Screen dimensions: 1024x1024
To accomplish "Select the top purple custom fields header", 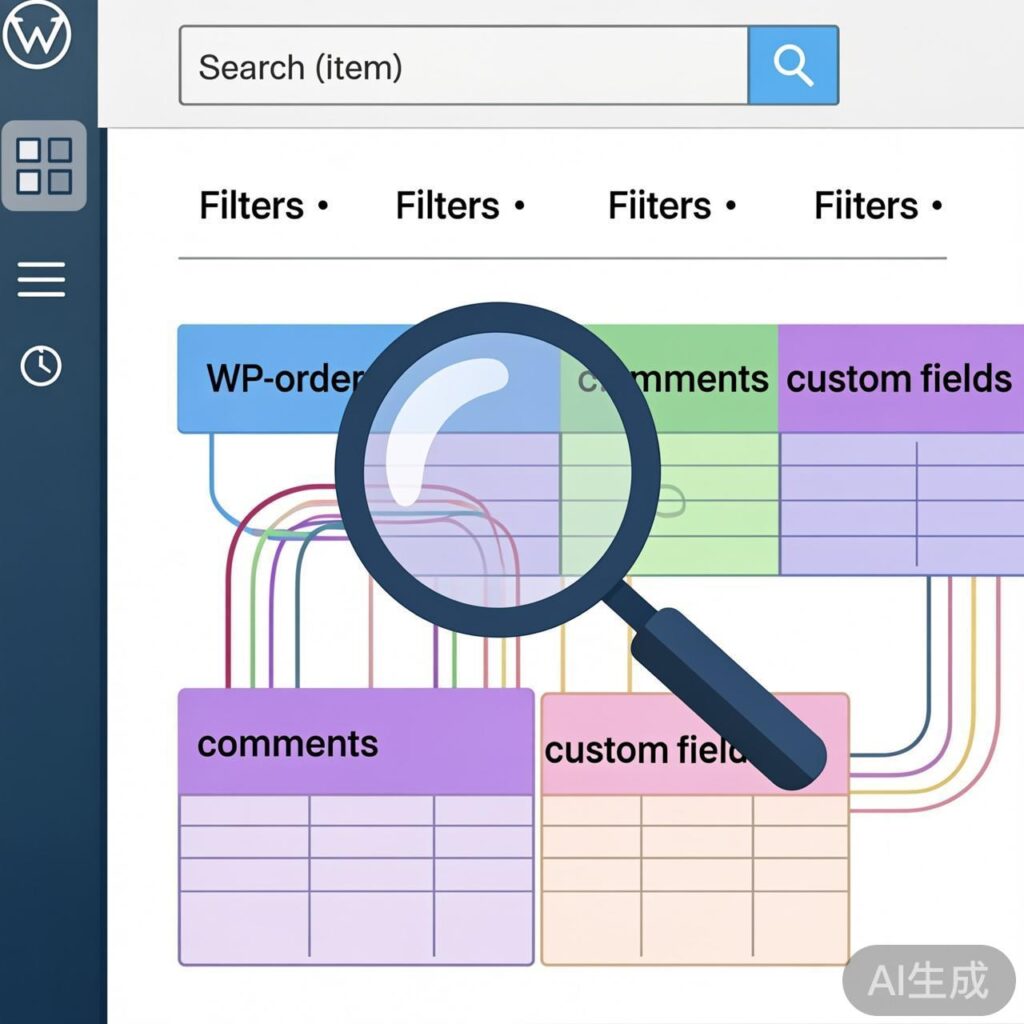I will coord(899,379).
